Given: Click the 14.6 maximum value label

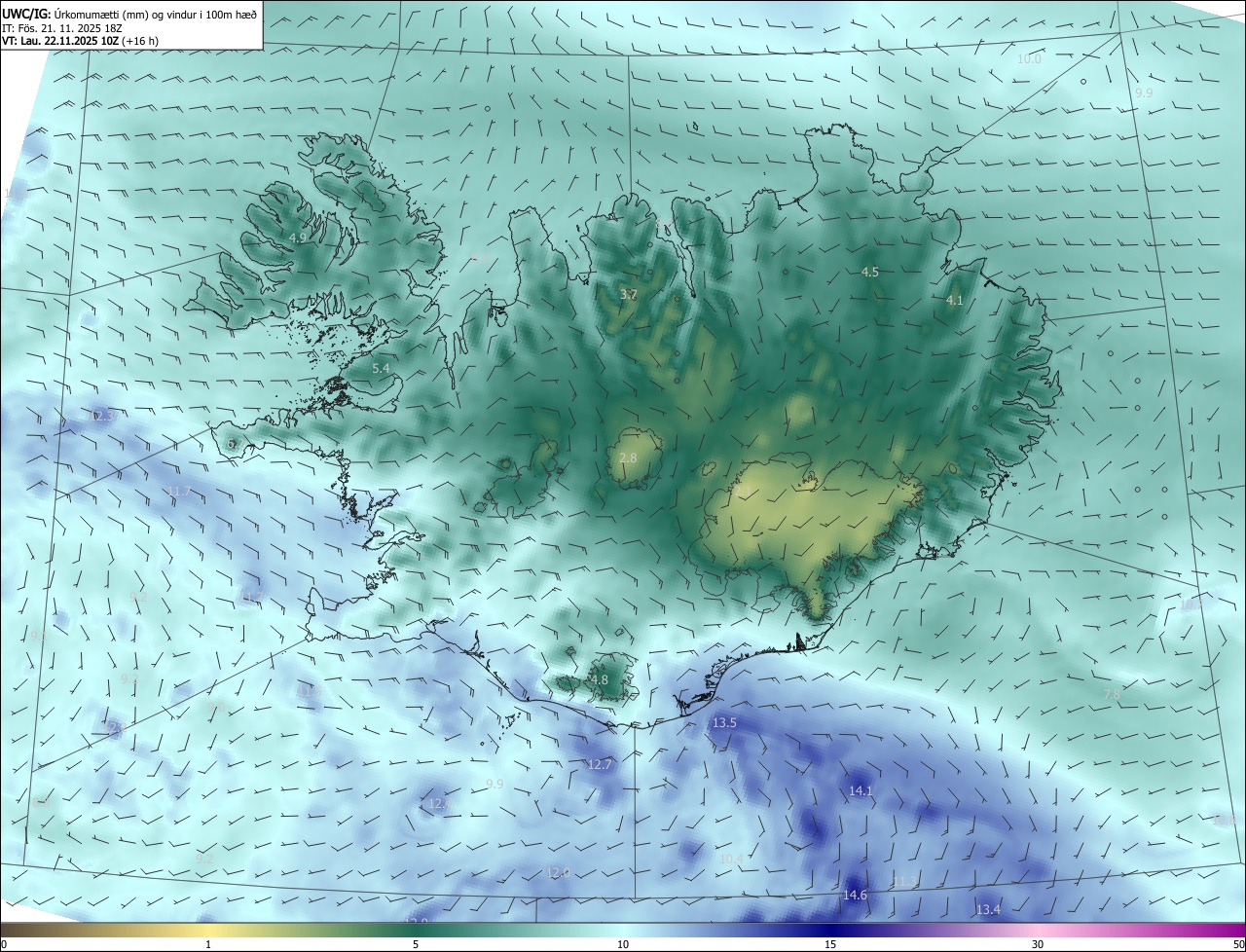Looking at the screenshot, I should 855,895.
